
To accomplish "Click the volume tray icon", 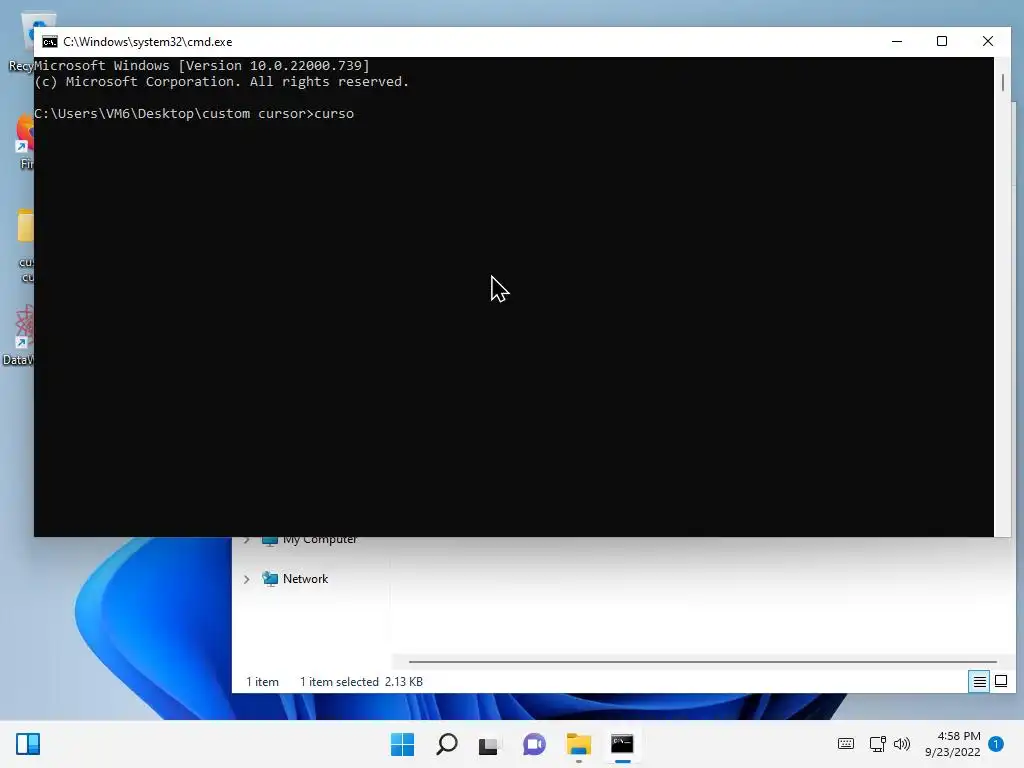I will [x=902, y=744].
